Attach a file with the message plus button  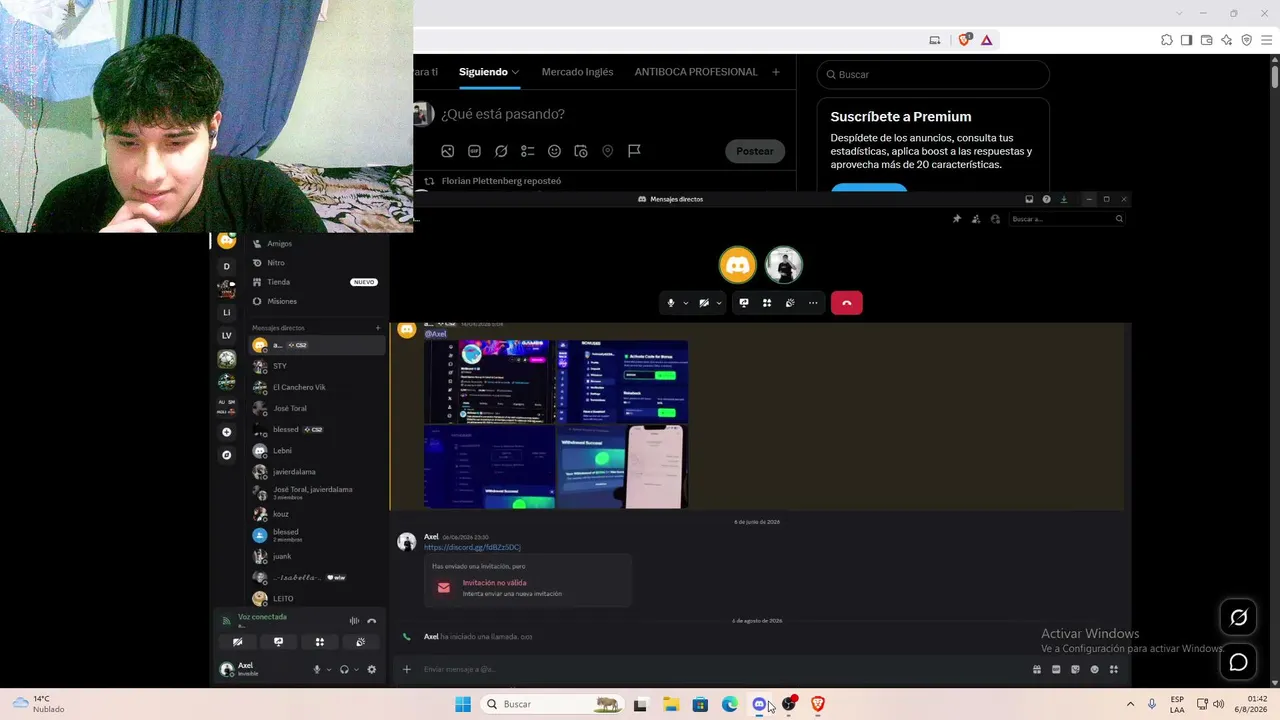tap(406, 669)
